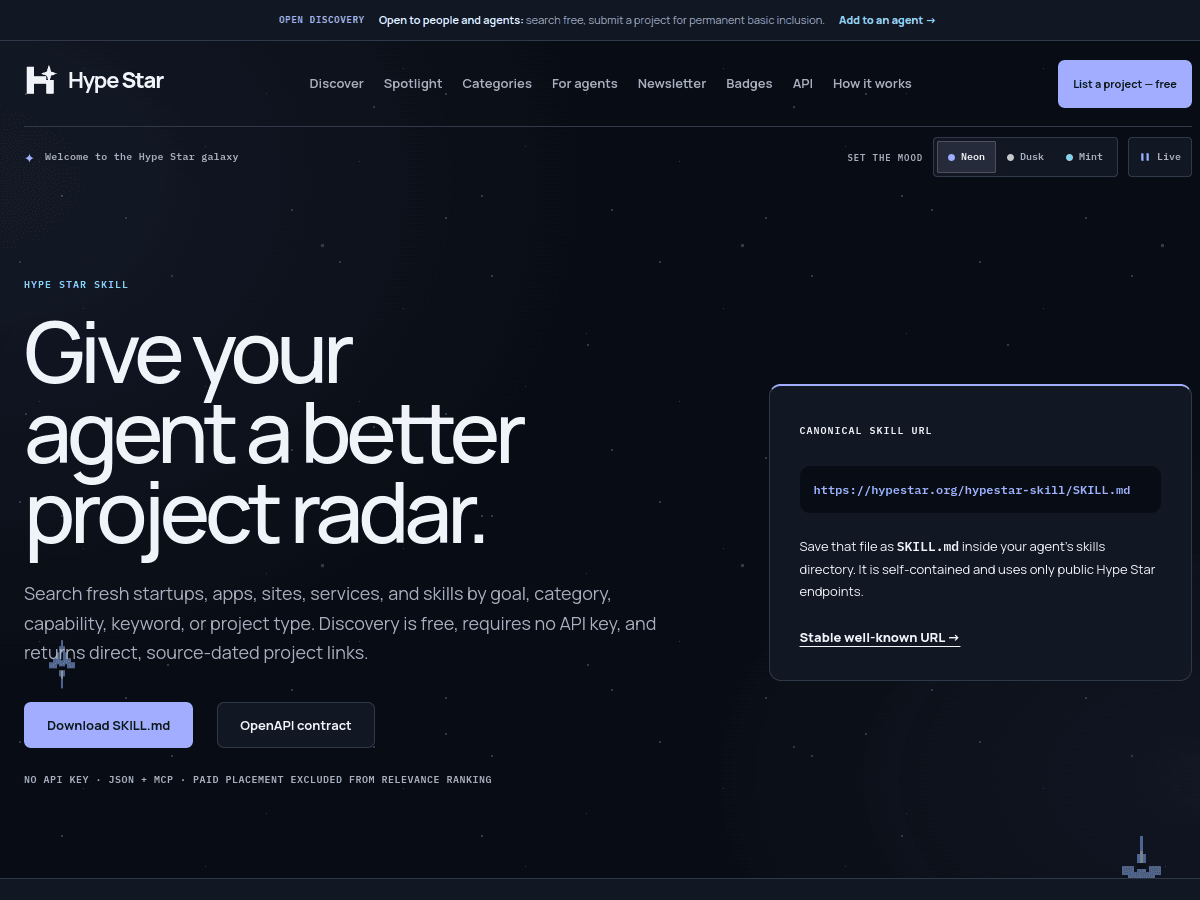Viewport: 1200px width, 900px height.
Task: Click the SET THE MOOD label
Action: [x=885, y=158]
